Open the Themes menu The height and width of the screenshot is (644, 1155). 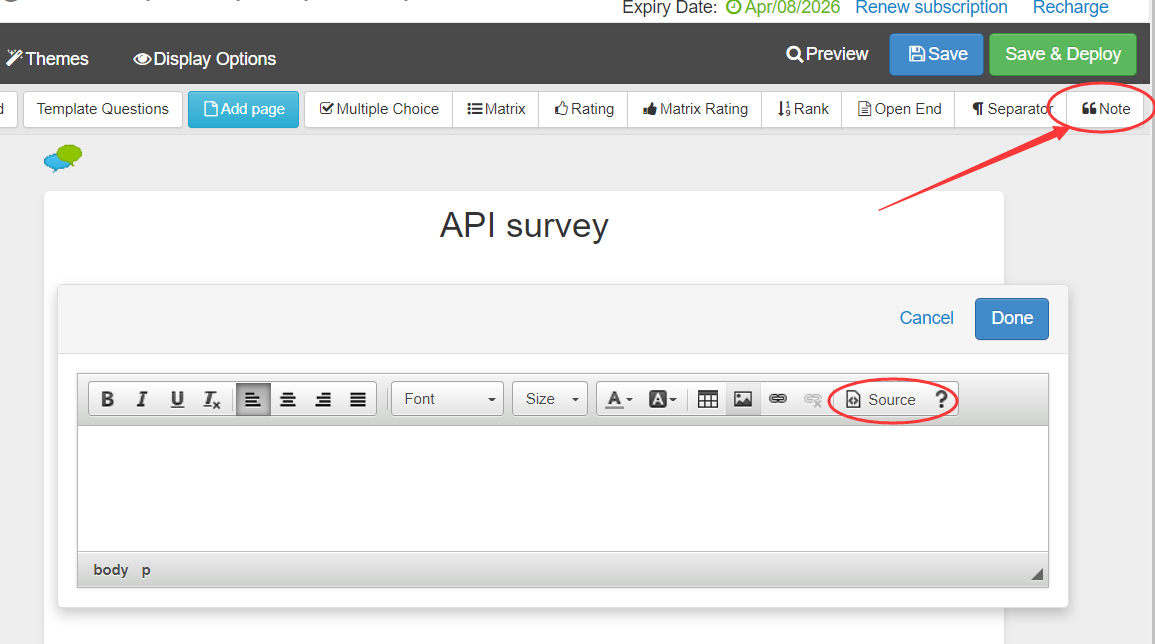pos(47,59)
